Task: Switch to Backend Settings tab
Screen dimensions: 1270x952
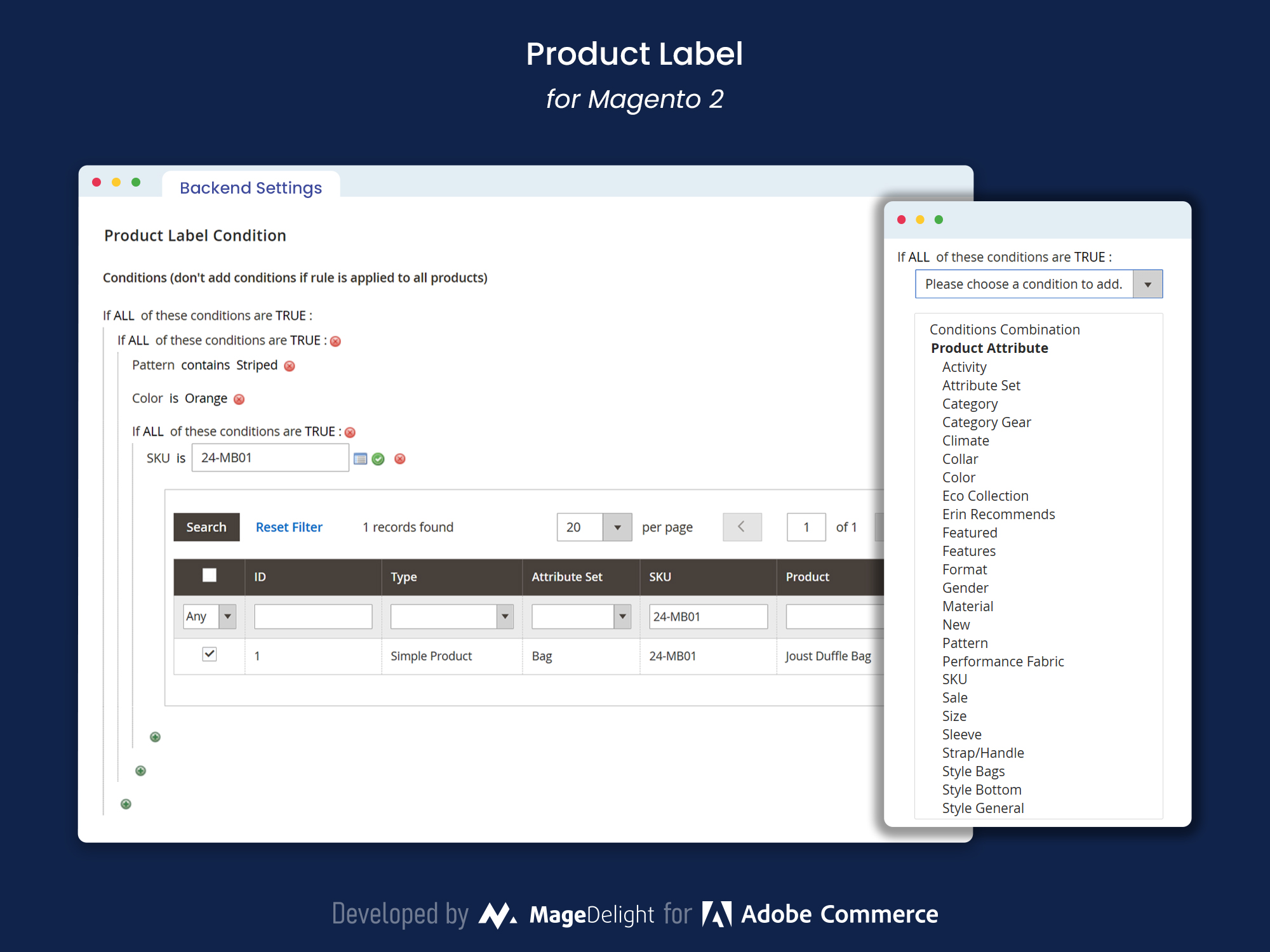Action: (x=251, y=188)
